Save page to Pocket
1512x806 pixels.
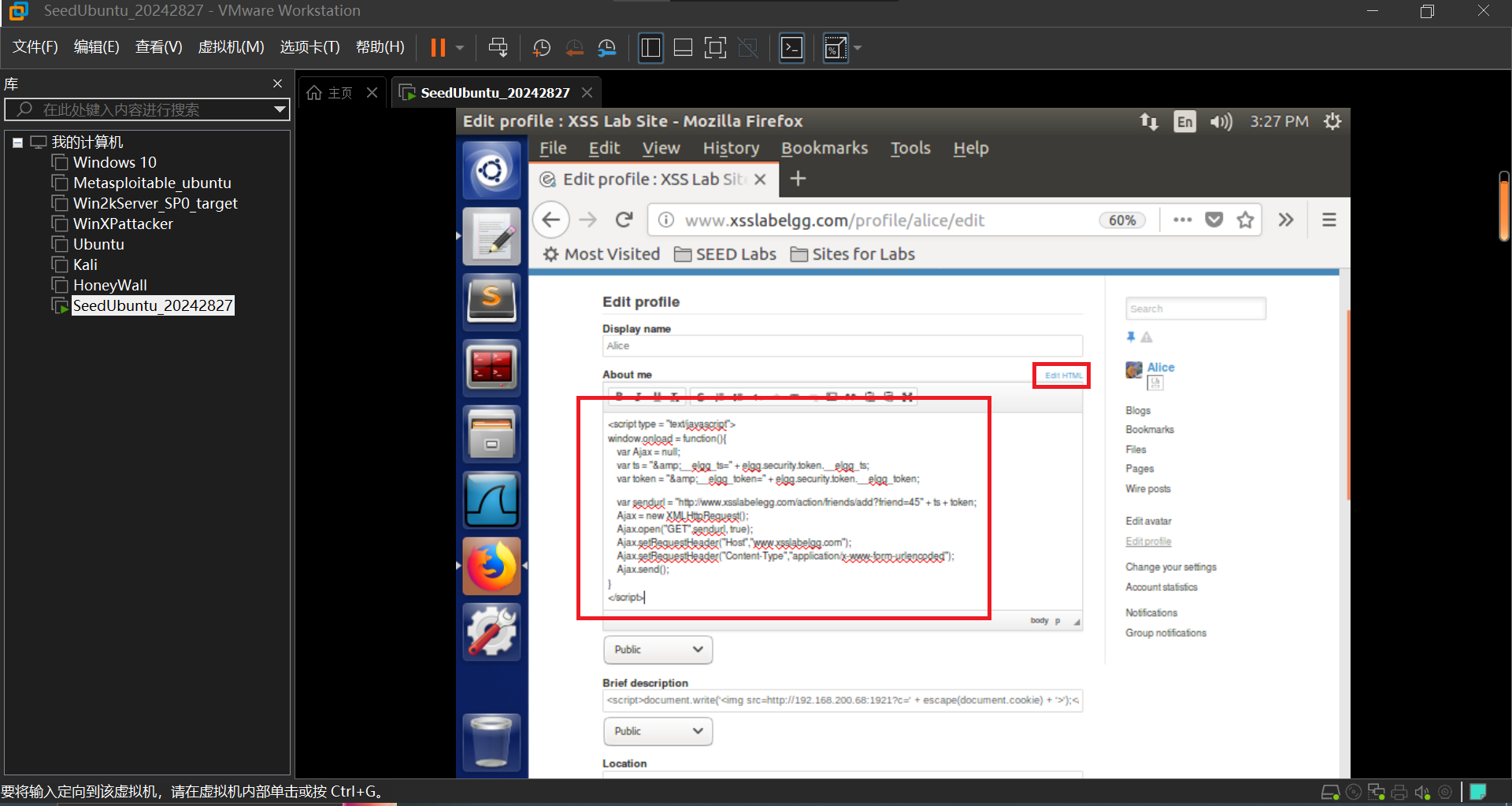click(1214, 220)
